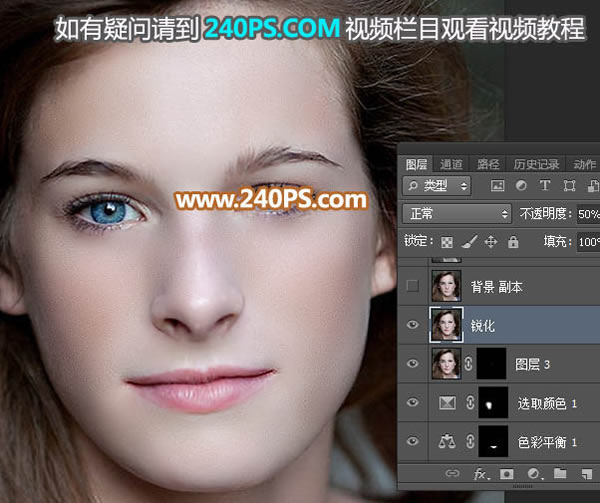Select 色彩平衡 1 mask thumbnail
The width and height of the screenshot is (600, 503).
coord(493,441)
